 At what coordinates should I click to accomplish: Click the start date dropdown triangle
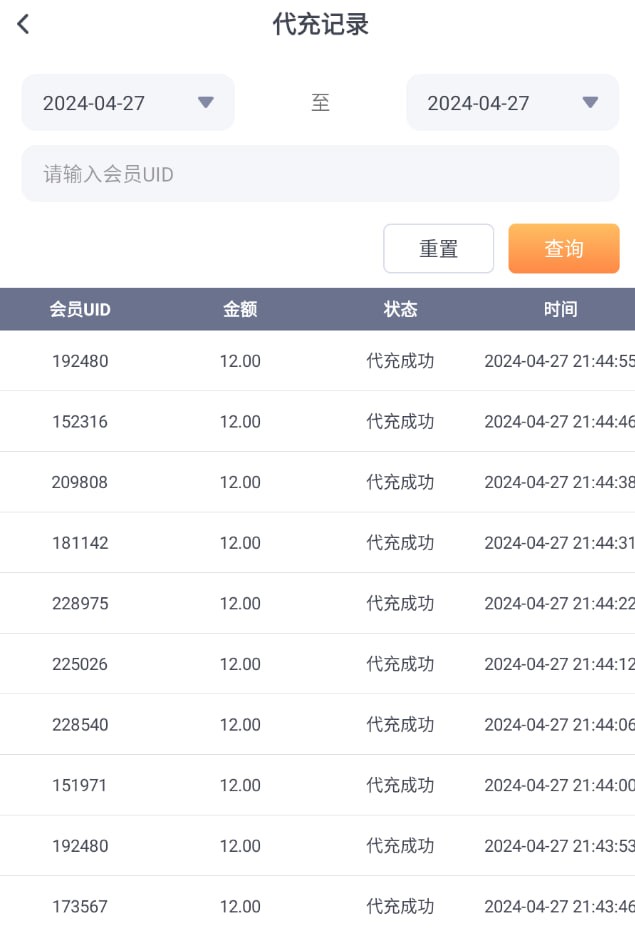click(206, 102)
